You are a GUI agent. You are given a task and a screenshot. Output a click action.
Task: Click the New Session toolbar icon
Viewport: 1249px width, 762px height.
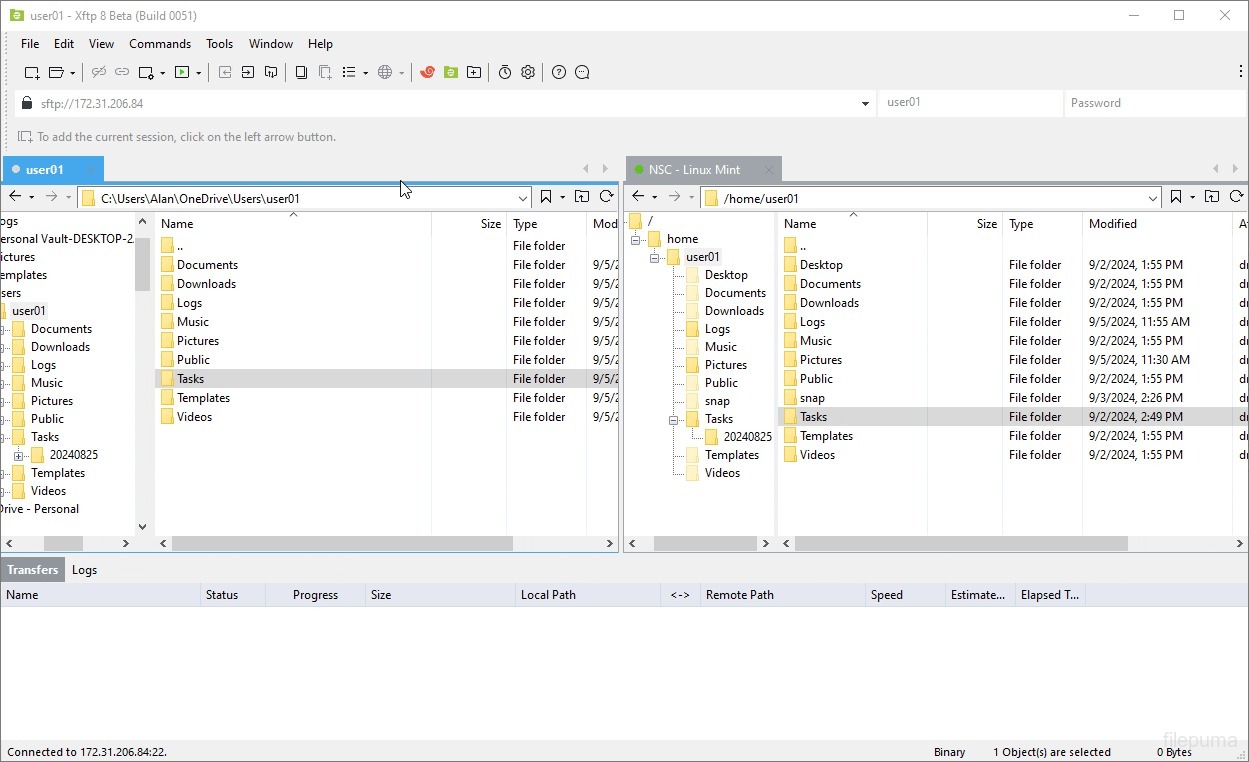(32, 72)
